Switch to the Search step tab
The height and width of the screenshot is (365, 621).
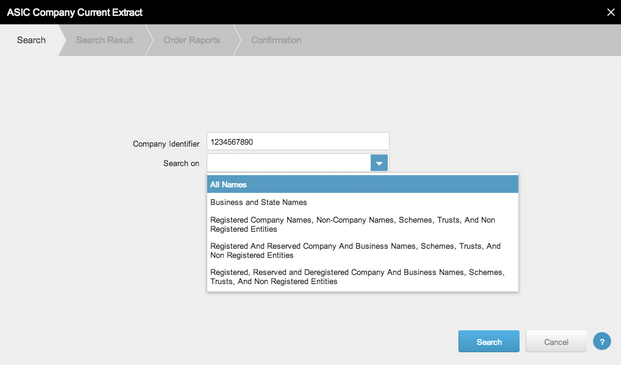(x=31, y=40)
